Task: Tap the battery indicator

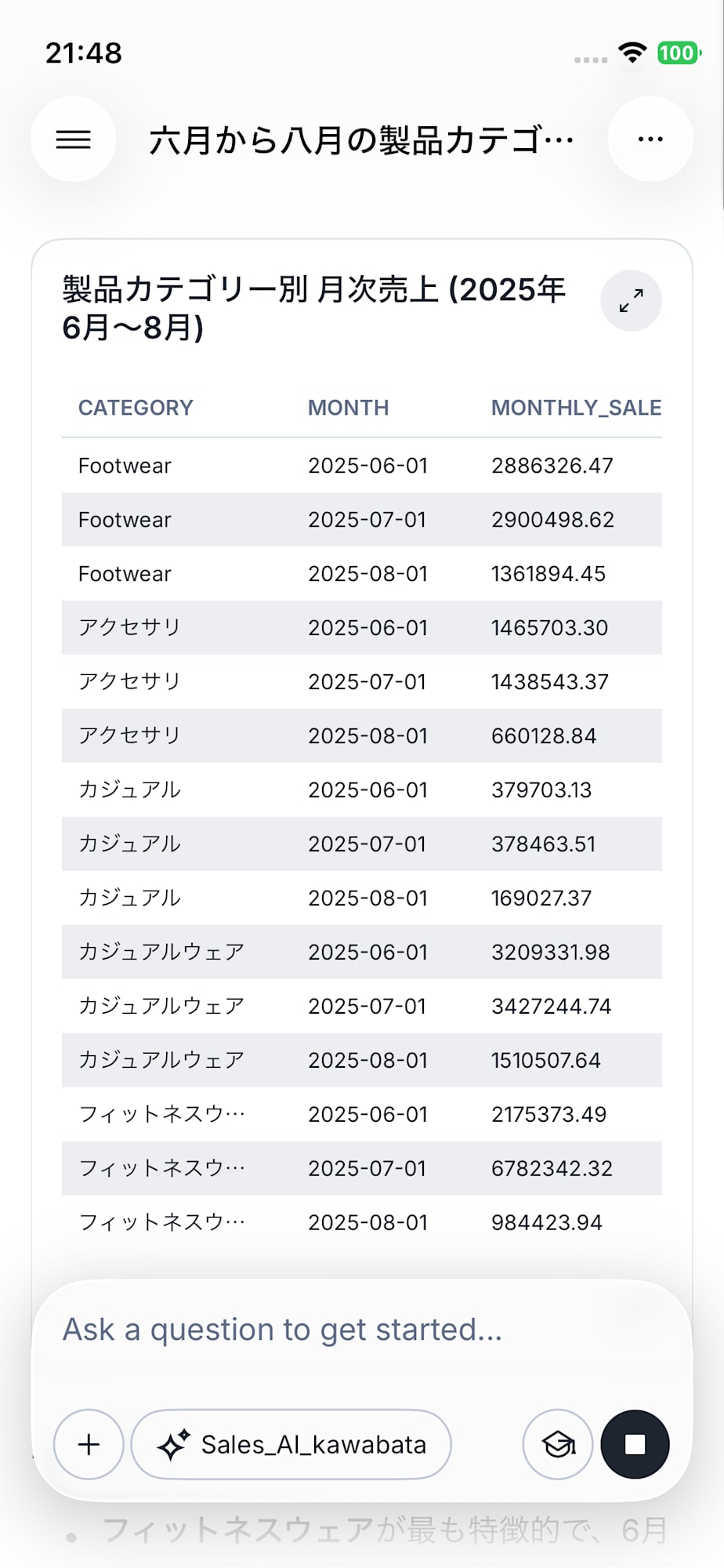Action: [679, 53]
